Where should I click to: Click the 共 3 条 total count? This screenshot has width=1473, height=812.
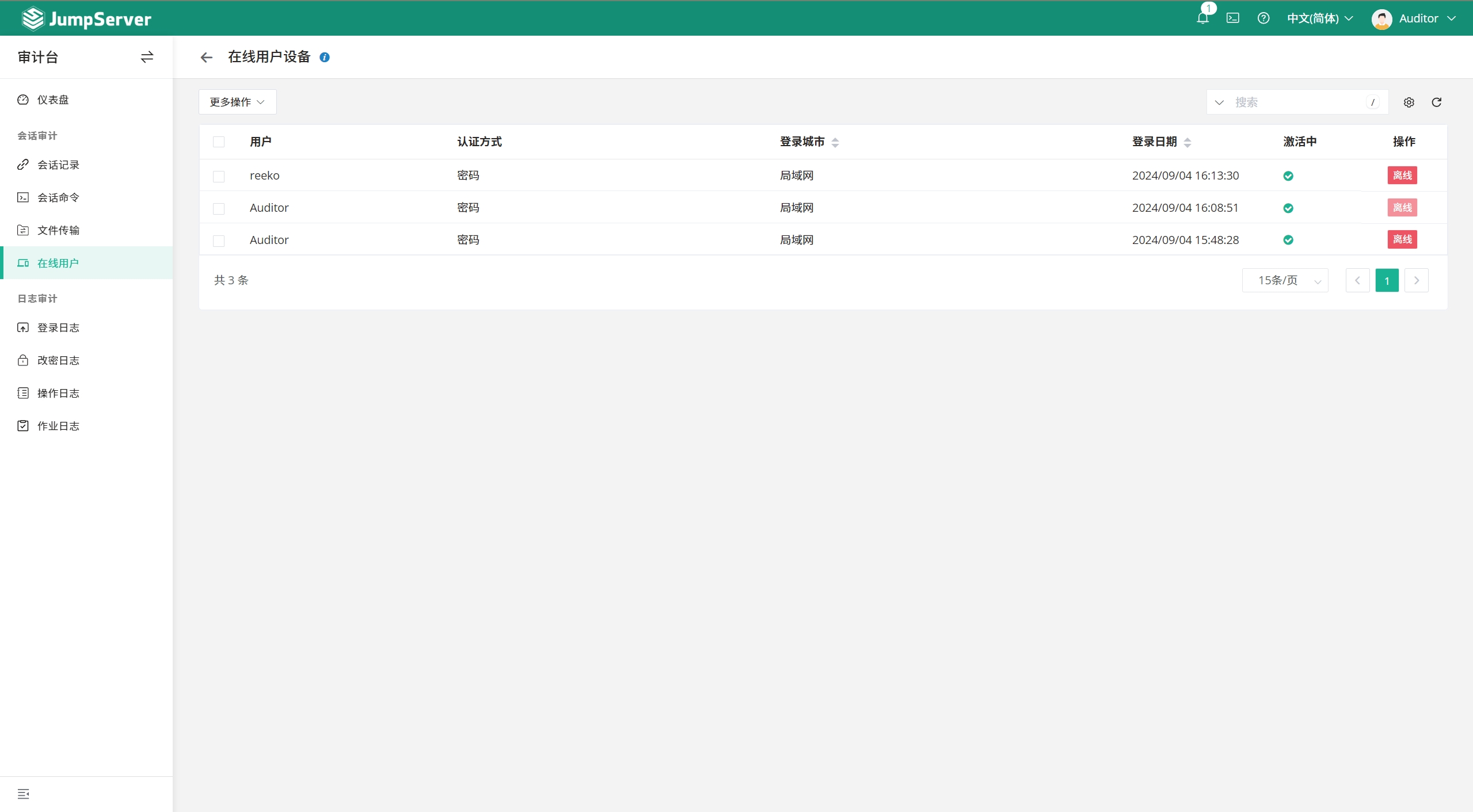[231, 280]
